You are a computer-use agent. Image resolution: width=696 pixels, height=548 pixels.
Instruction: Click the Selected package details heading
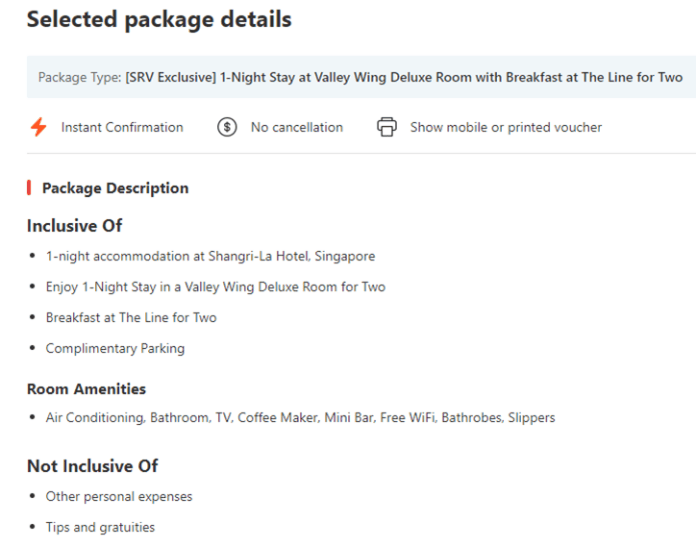point(159,19)
